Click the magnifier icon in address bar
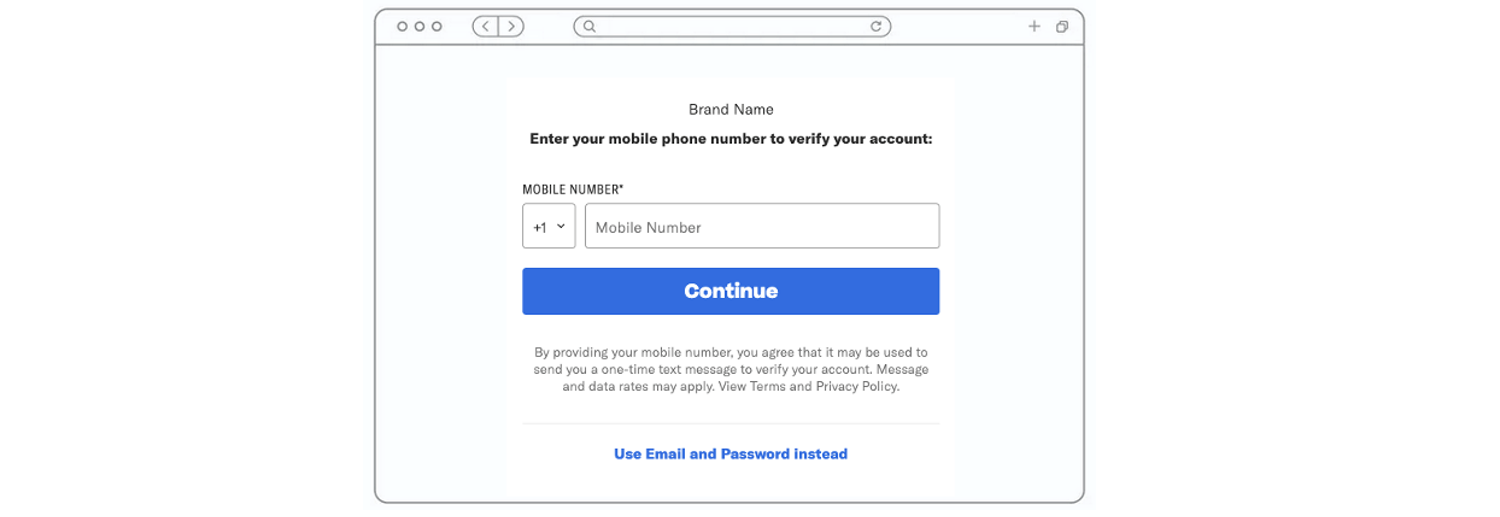The width and height of the screenshot is (1500, 517). [589, 27]
